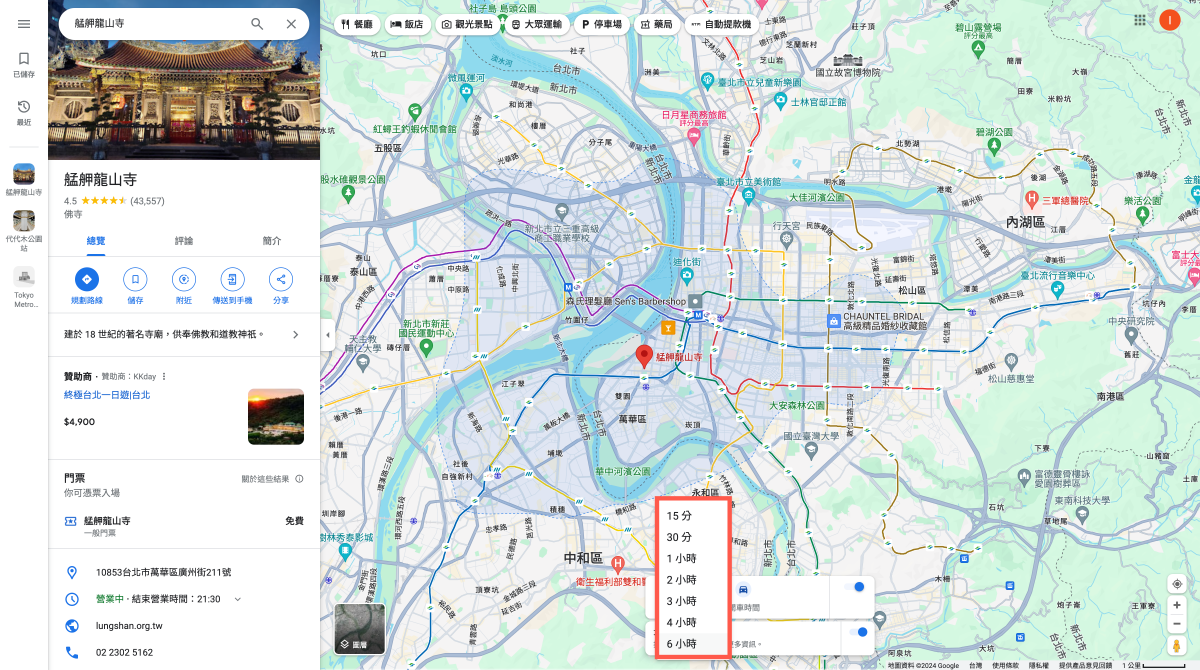Toggle the switch on the parking-time card
The height and width of the screenshot is (670, 1200).
pos(853,587)
